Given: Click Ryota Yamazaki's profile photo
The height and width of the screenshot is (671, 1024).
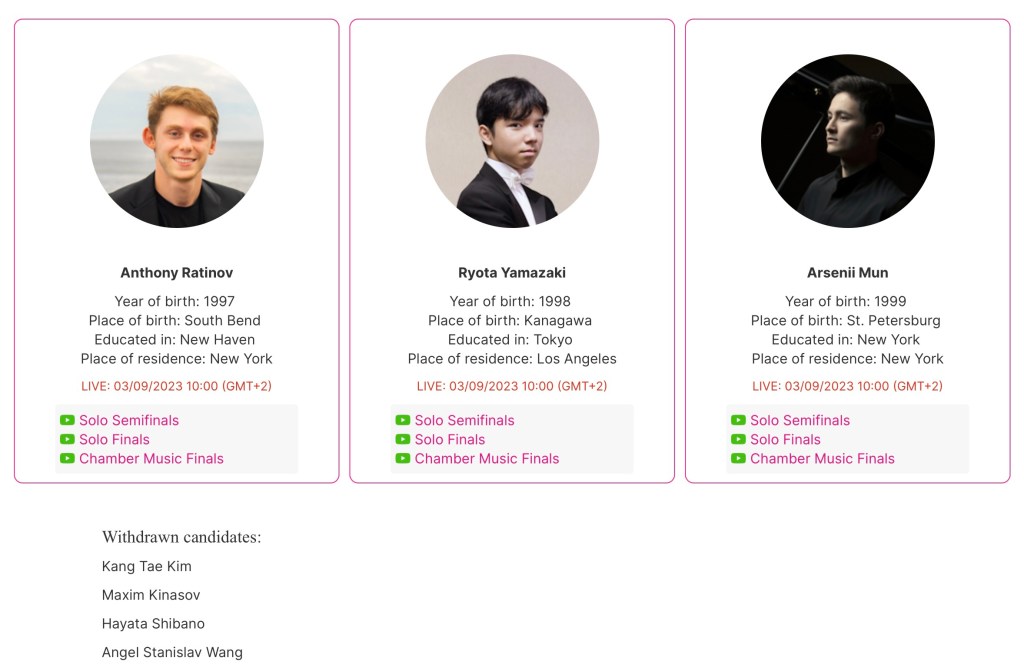Looking at the screenshot, I should (512, 141).
